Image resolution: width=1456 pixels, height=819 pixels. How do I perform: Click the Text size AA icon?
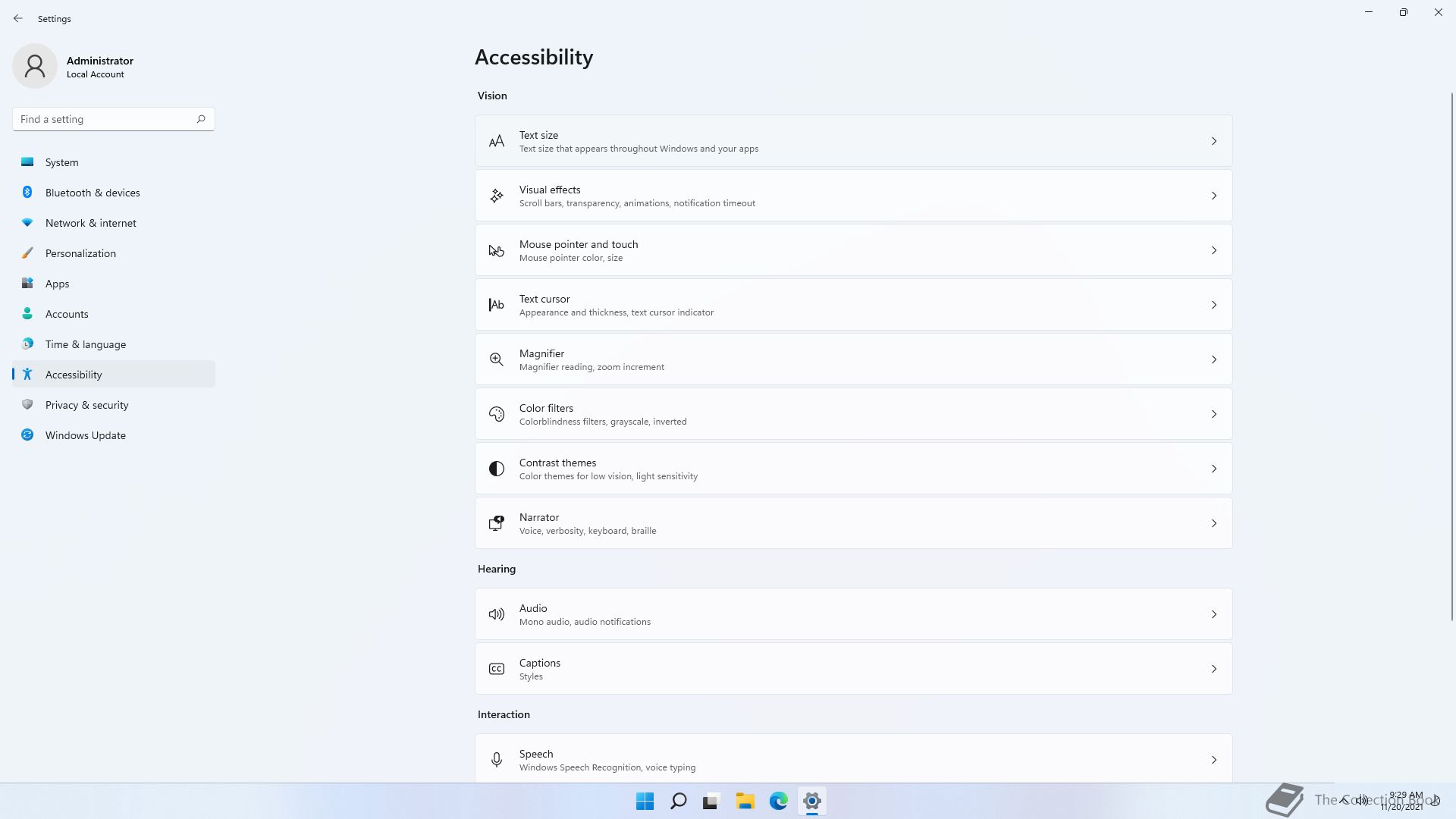point(497,141)
